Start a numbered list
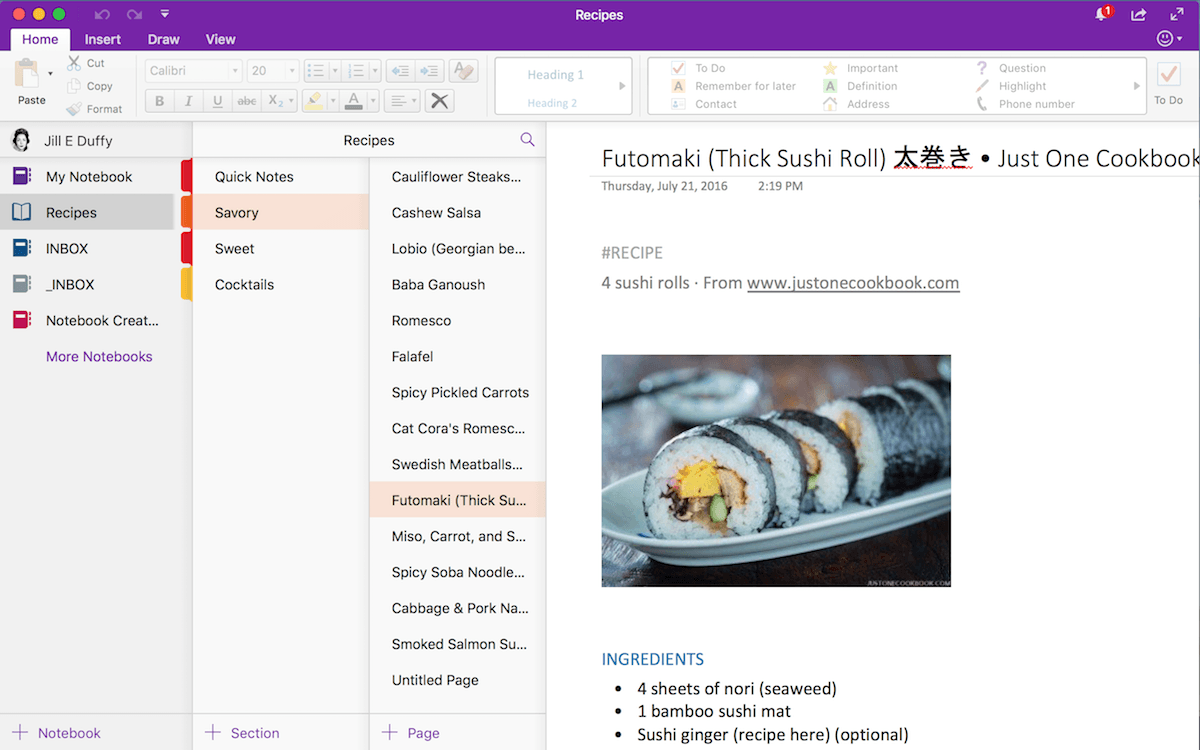This screenshot has height=750, width=1200. click(355, 71)
